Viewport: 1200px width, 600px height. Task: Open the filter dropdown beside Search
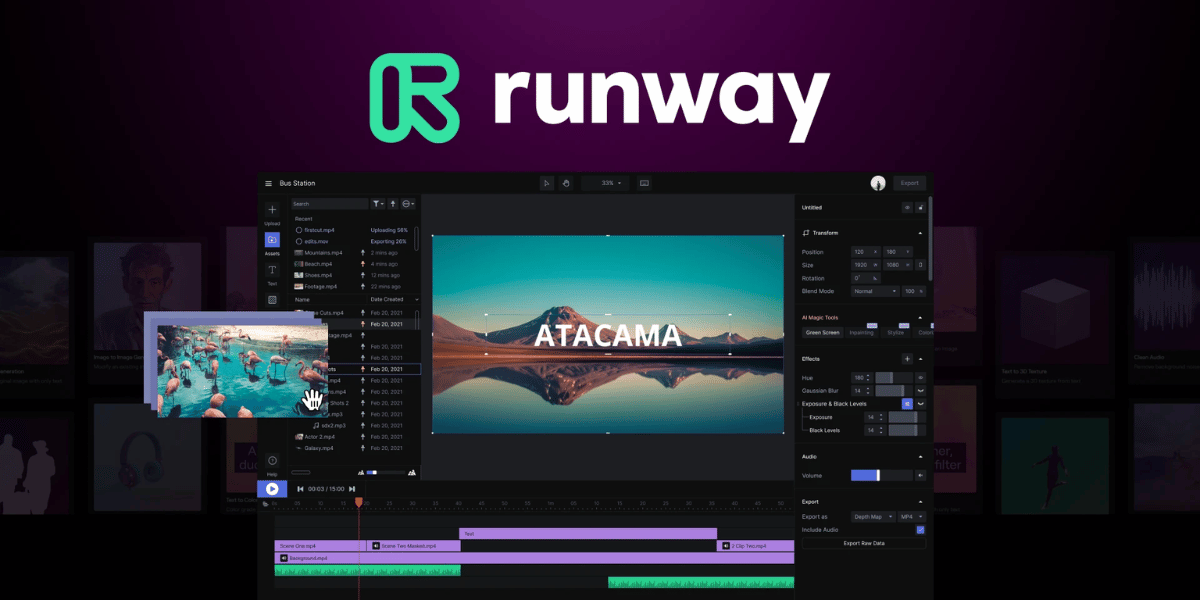(x=378, y=203)
